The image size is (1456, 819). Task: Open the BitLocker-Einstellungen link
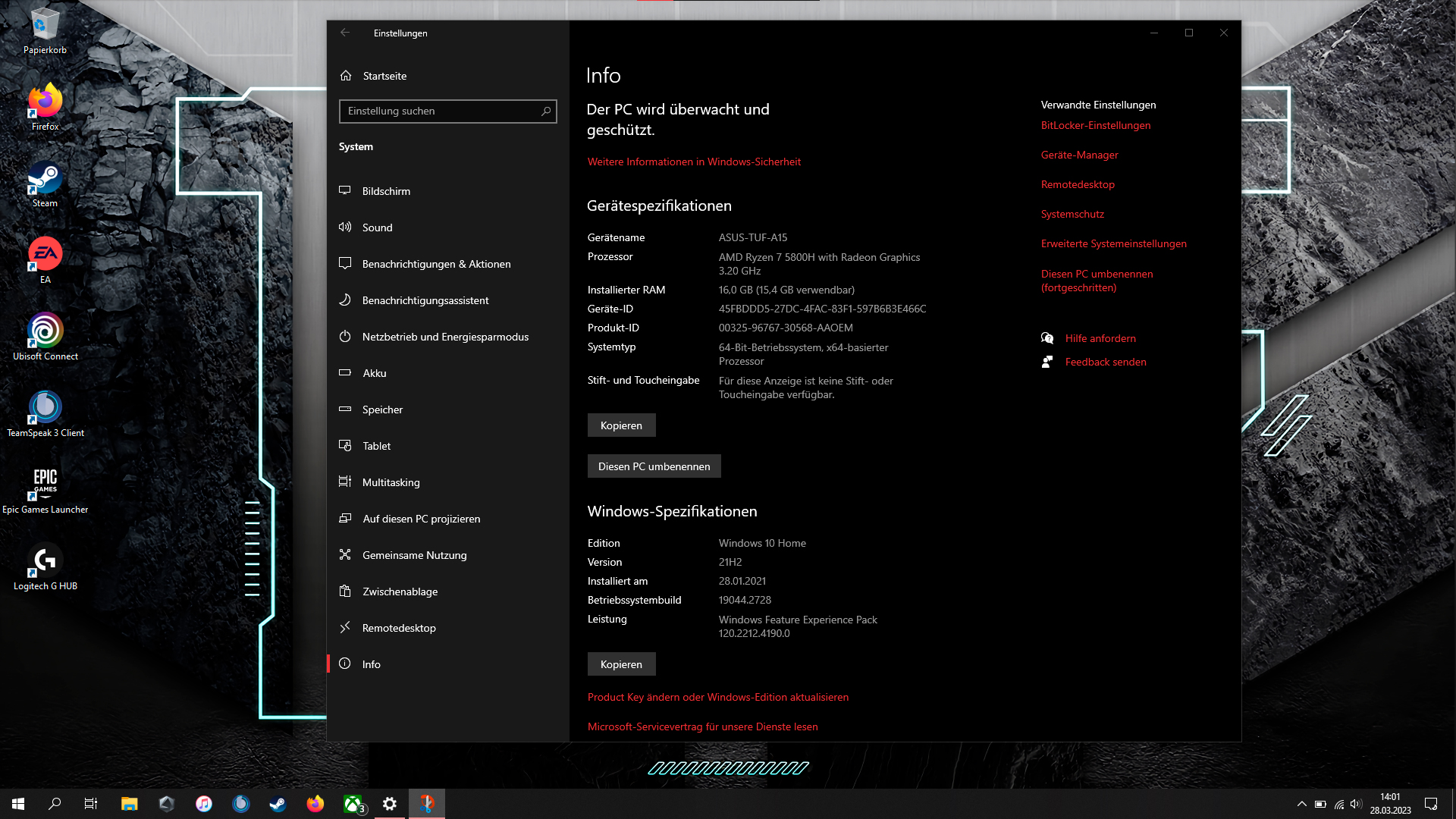pos(1096,125)
